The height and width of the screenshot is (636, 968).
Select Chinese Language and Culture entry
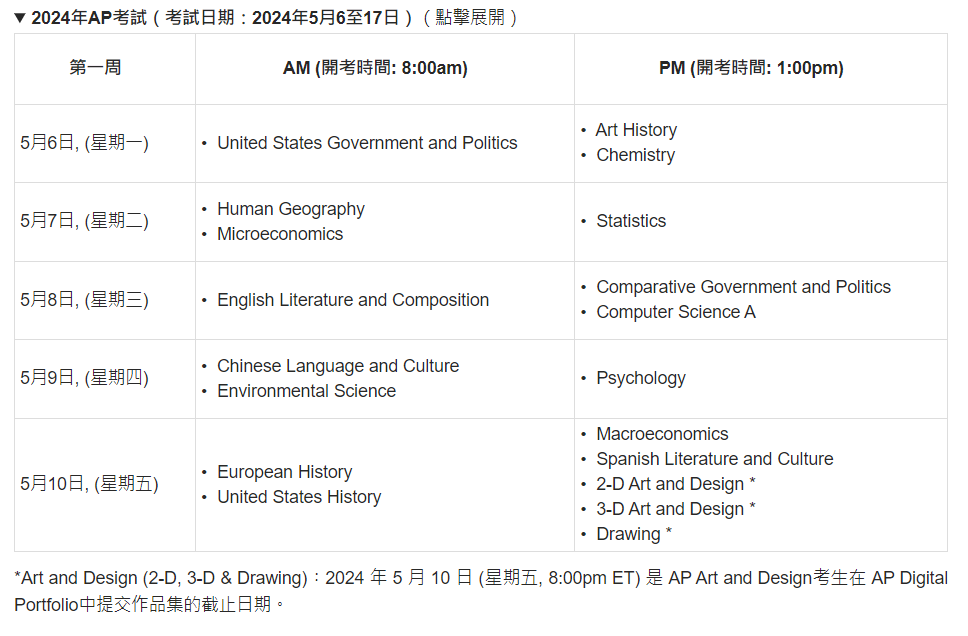click(338, 366)
